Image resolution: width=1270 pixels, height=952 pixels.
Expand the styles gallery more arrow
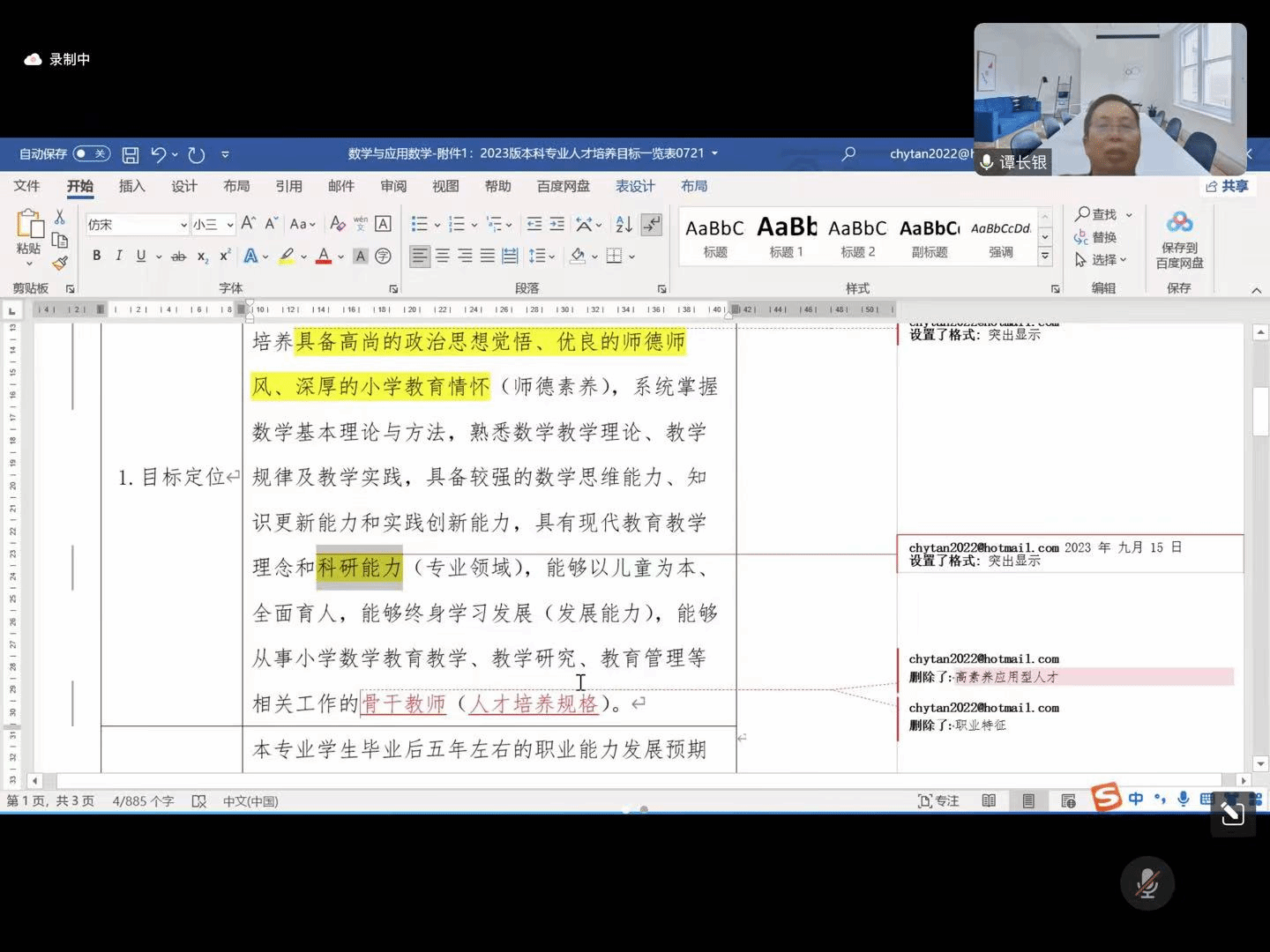click(x=1045, y=257)
